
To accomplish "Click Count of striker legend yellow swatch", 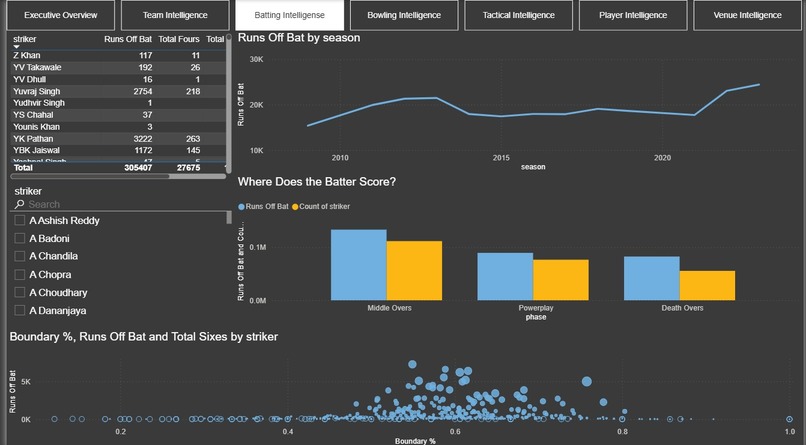I will [x=295, y=207].
